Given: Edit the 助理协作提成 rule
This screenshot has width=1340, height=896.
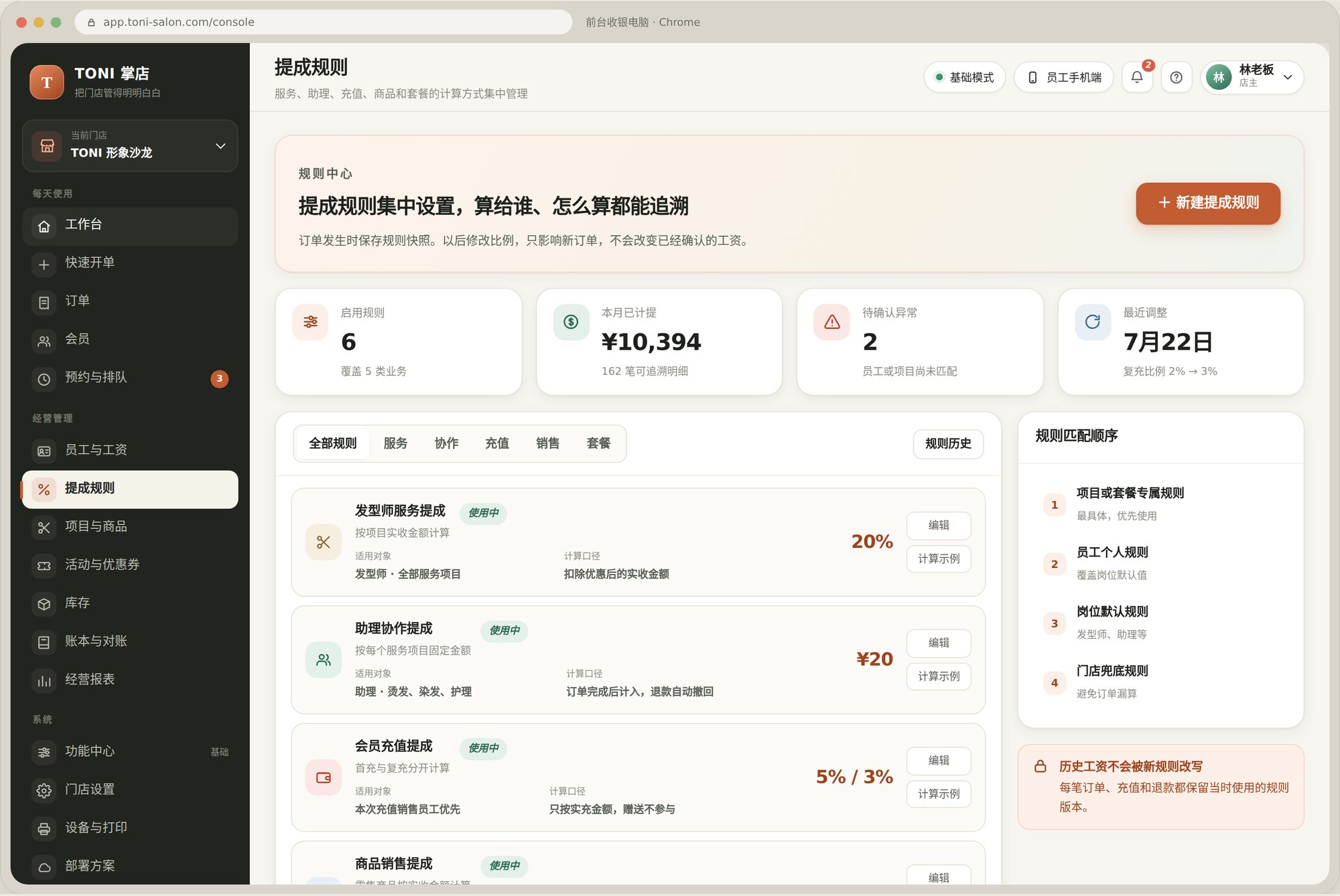Looking at the screenshot, I should [x=939, y=643].
